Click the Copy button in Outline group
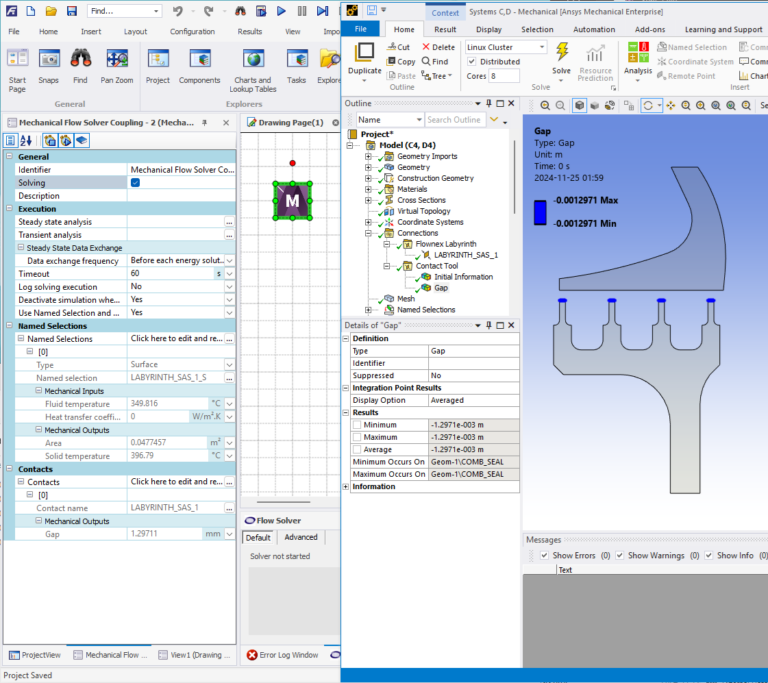This screenshot has width=768, height=683. (x=401, y=62)
